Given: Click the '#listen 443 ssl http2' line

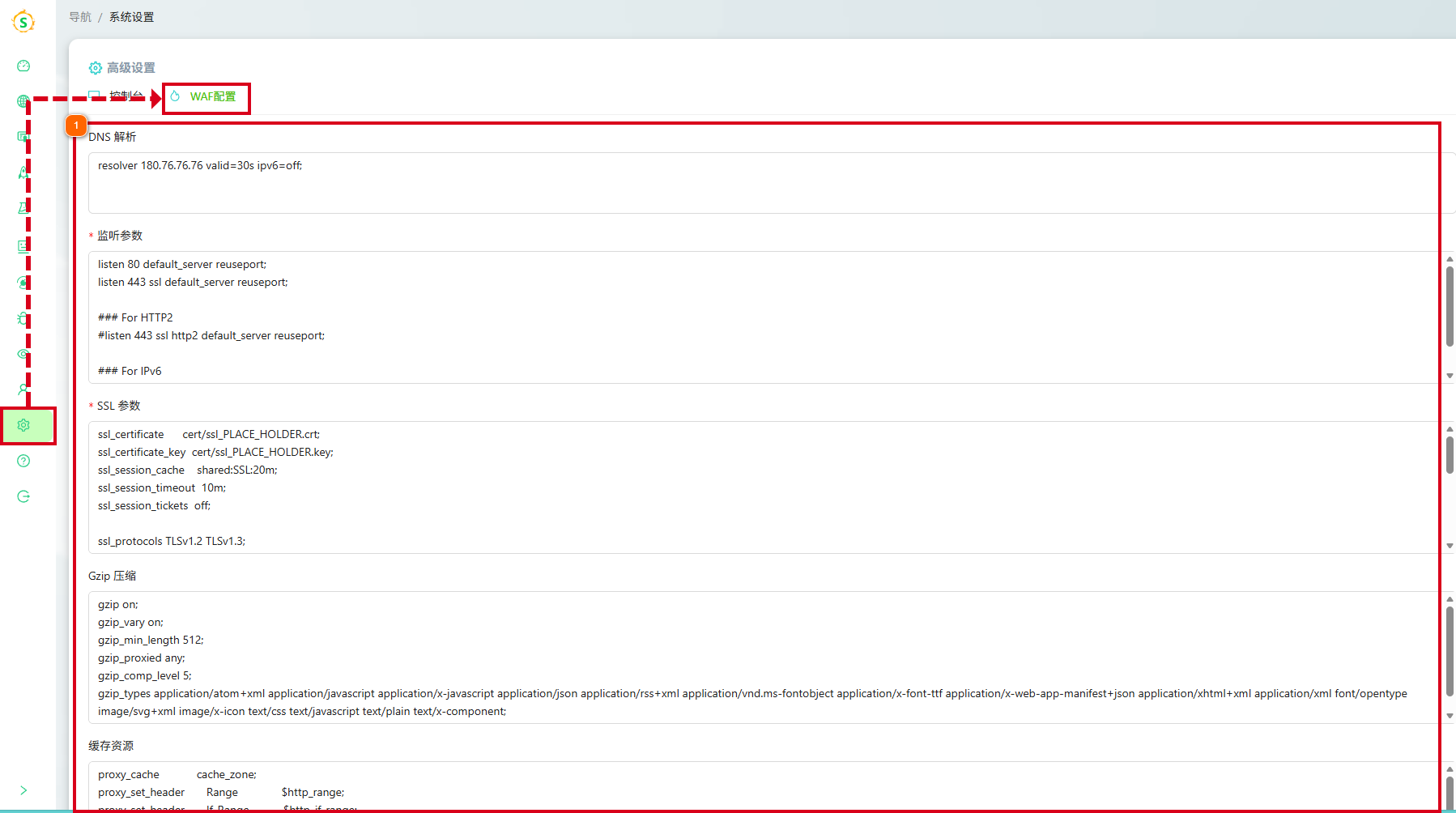Looking at the screenshot, I should click(211, 335).
